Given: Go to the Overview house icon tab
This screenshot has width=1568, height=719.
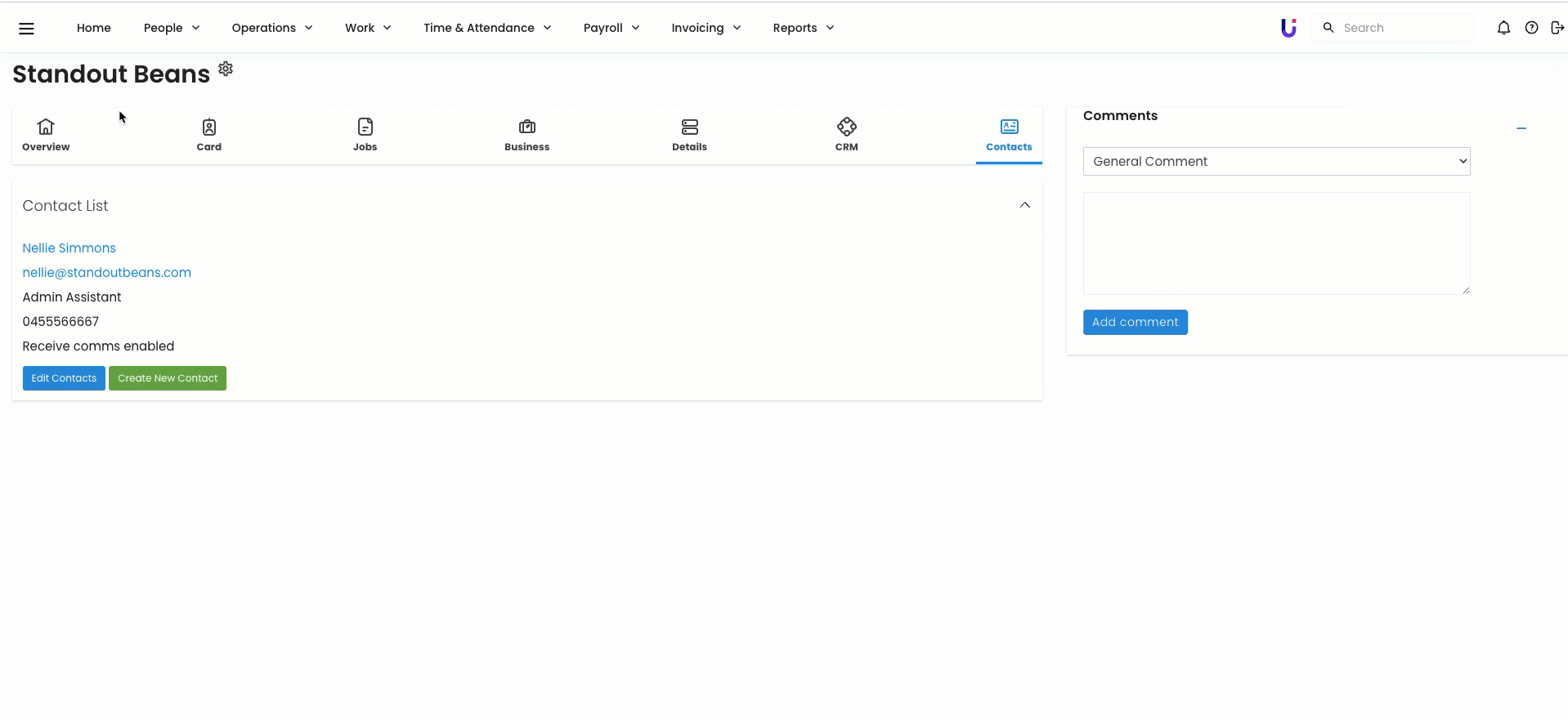Looking at the screenshot, I should 46,135.
